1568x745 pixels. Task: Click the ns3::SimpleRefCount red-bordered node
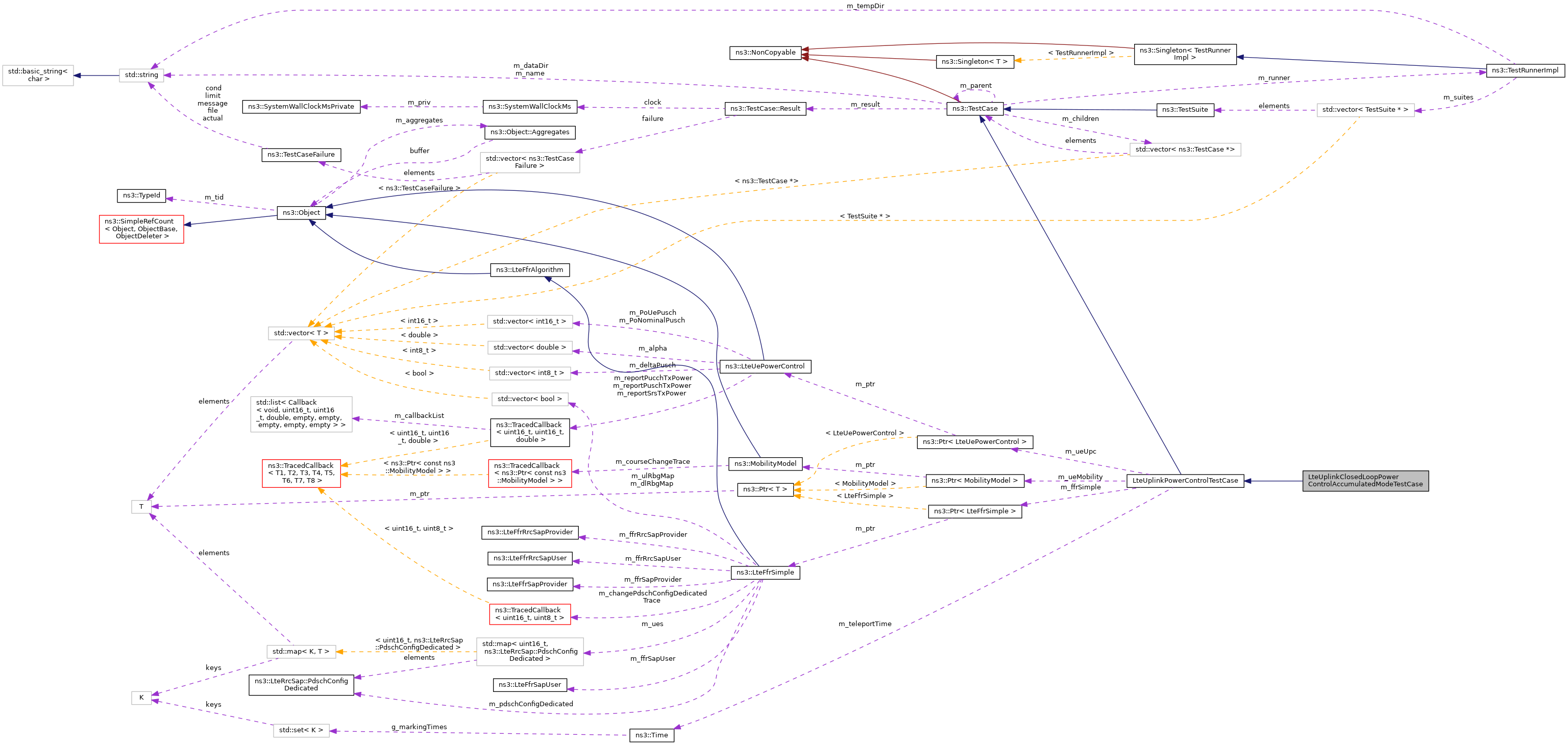141,229
